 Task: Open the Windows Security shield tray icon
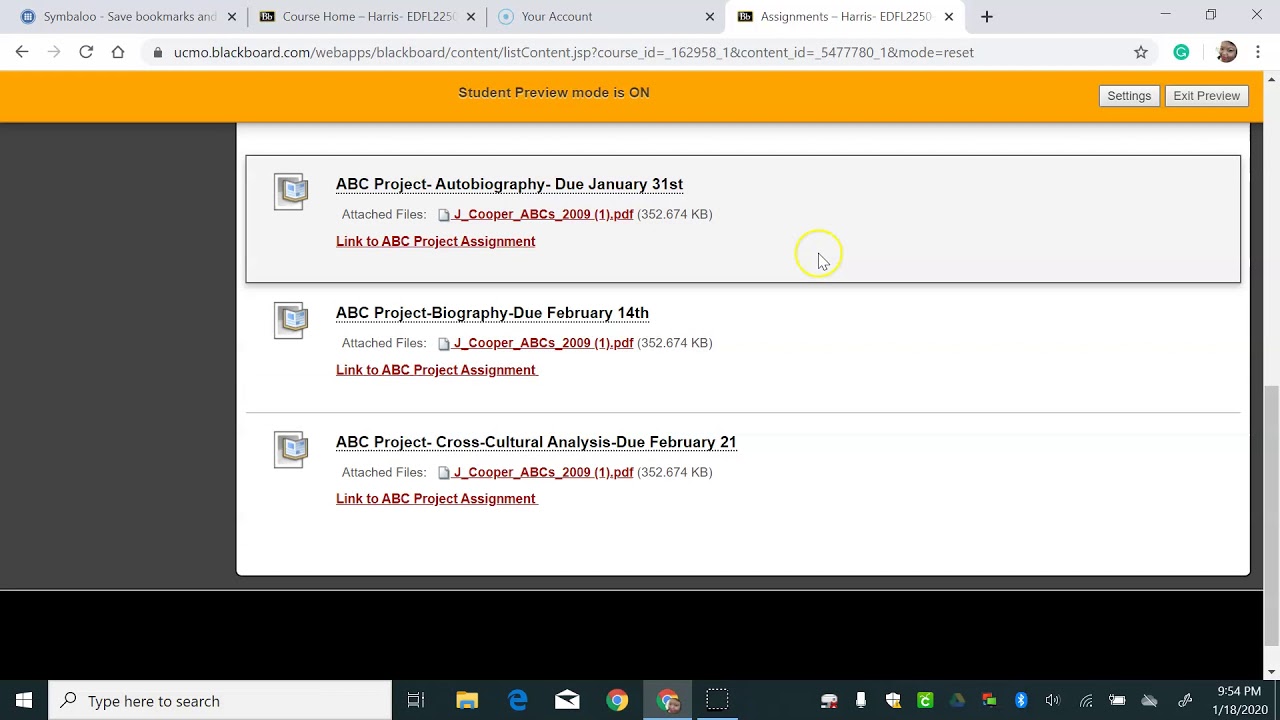pos(893,701)
